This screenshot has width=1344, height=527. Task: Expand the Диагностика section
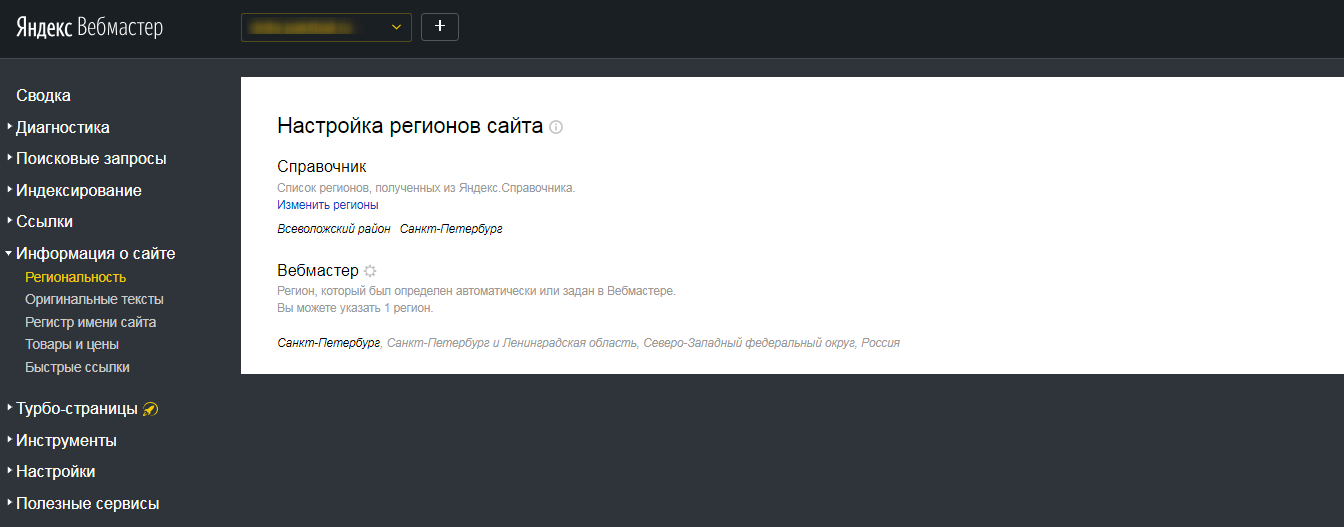[x=62, y=127]
